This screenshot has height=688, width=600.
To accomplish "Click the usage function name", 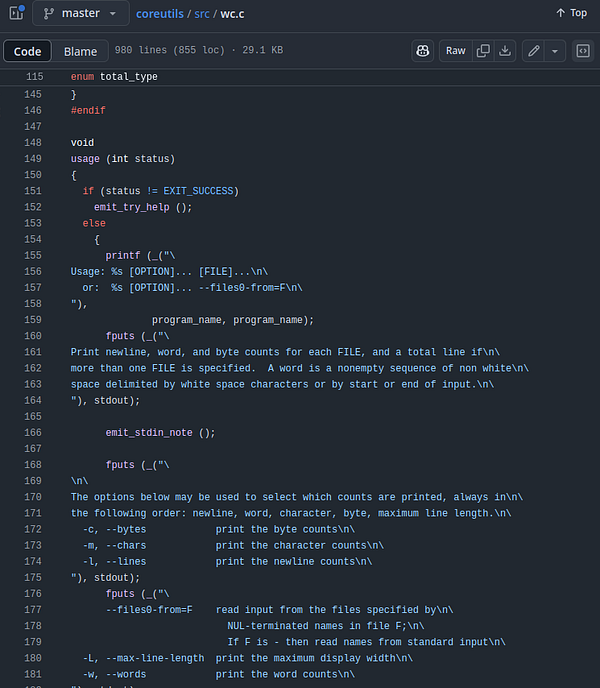I will click(x=85, y=159).
